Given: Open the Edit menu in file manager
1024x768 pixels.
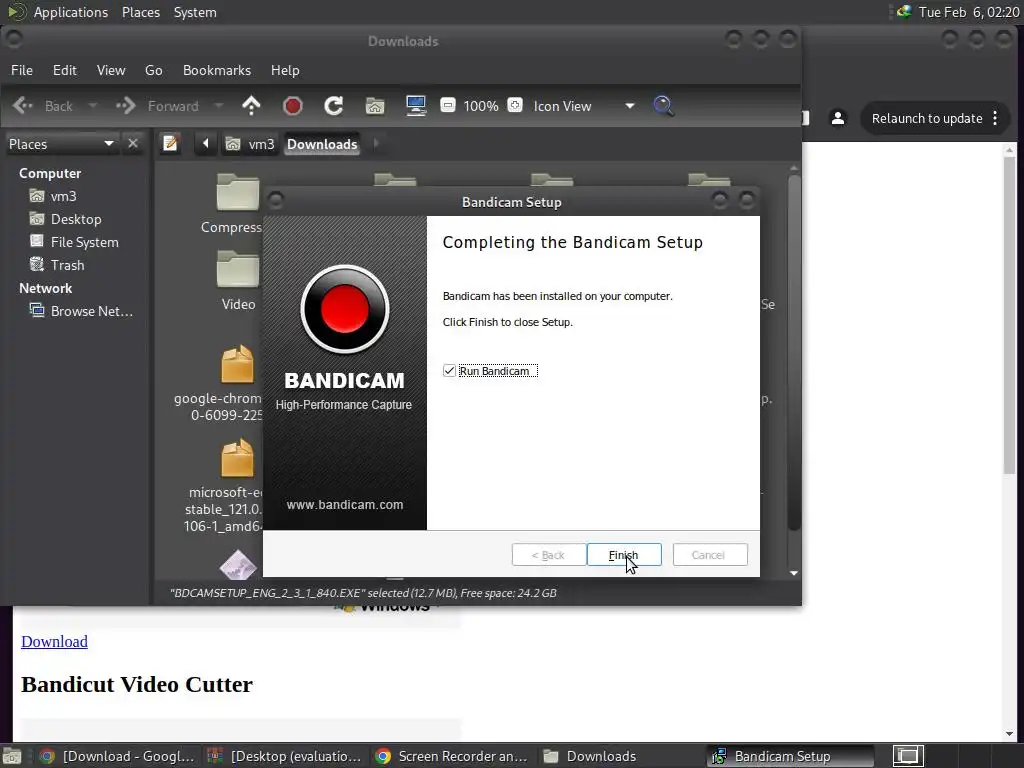Looking at the screenshot, I should click(x=65, y=70).
